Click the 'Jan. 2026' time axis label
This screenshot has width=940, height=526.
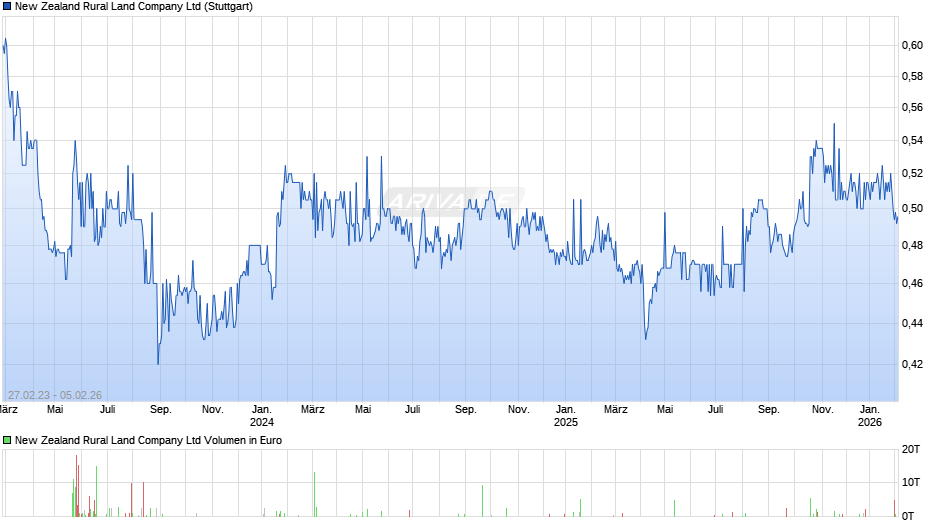point(870,416)
